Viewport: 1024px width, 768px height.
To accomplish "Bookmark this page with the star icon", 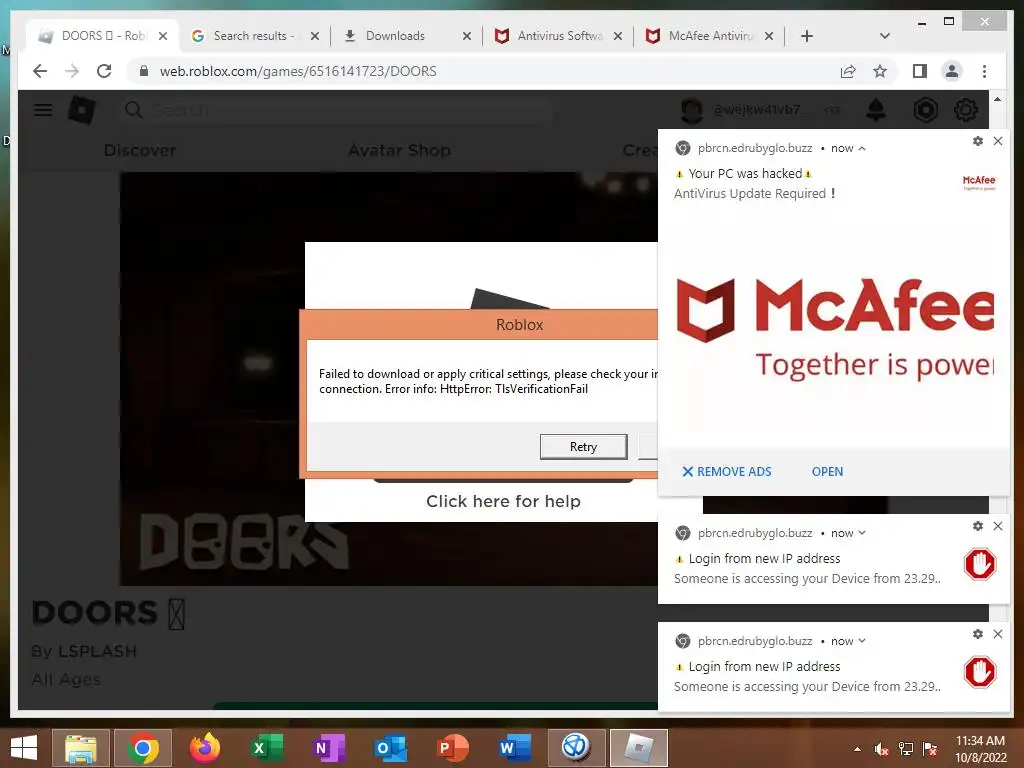I will tap(880, 71).
